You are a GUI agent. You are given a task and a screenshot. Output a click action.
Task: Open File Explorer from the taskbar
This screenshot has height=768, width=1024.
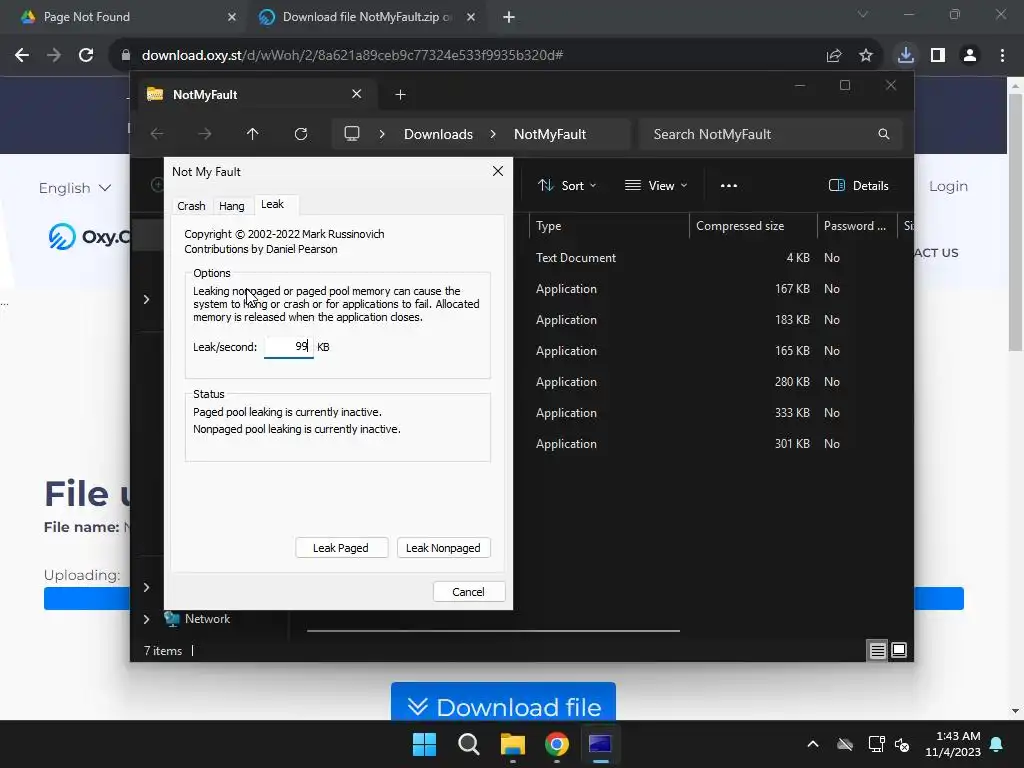point(513,744)
